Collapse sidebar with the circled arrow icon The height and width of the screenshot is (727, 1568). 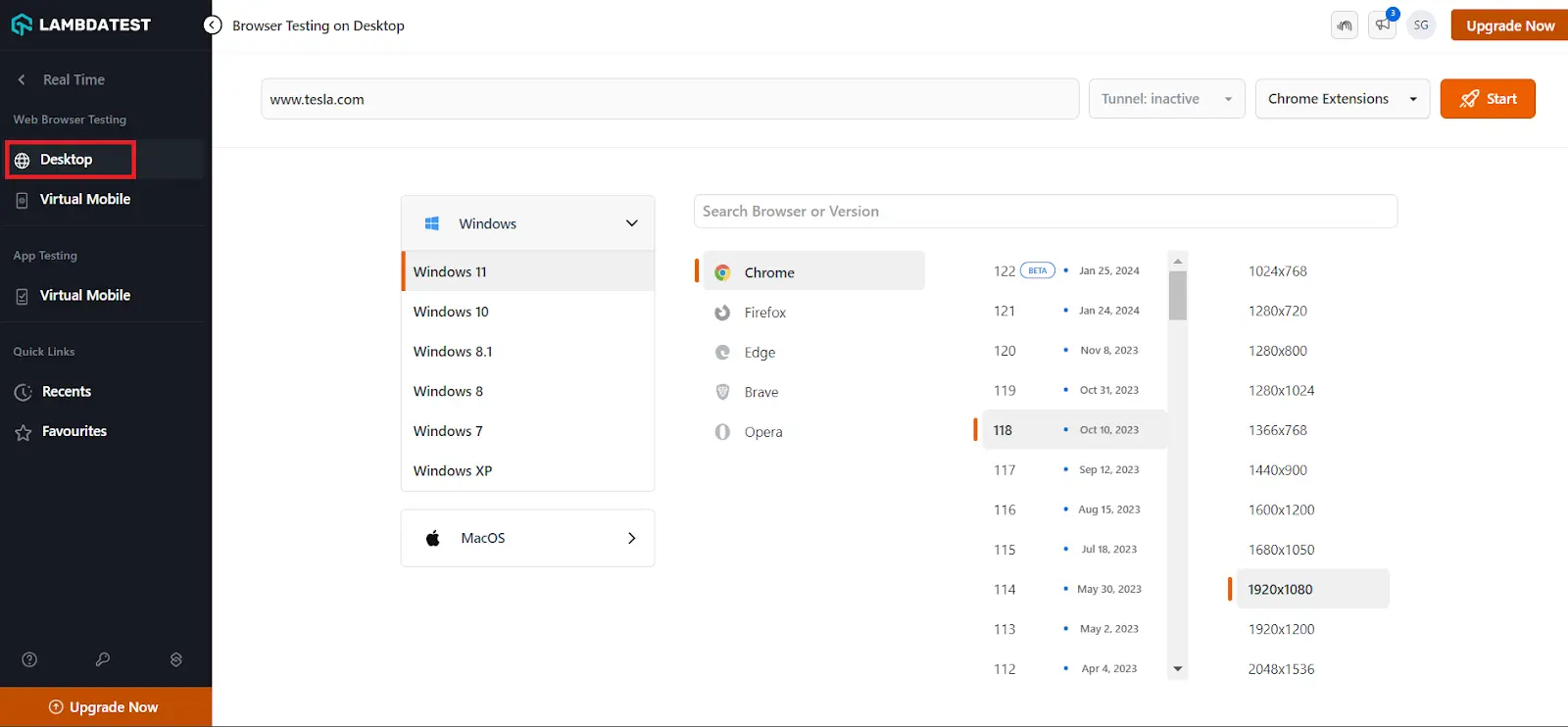213,25
